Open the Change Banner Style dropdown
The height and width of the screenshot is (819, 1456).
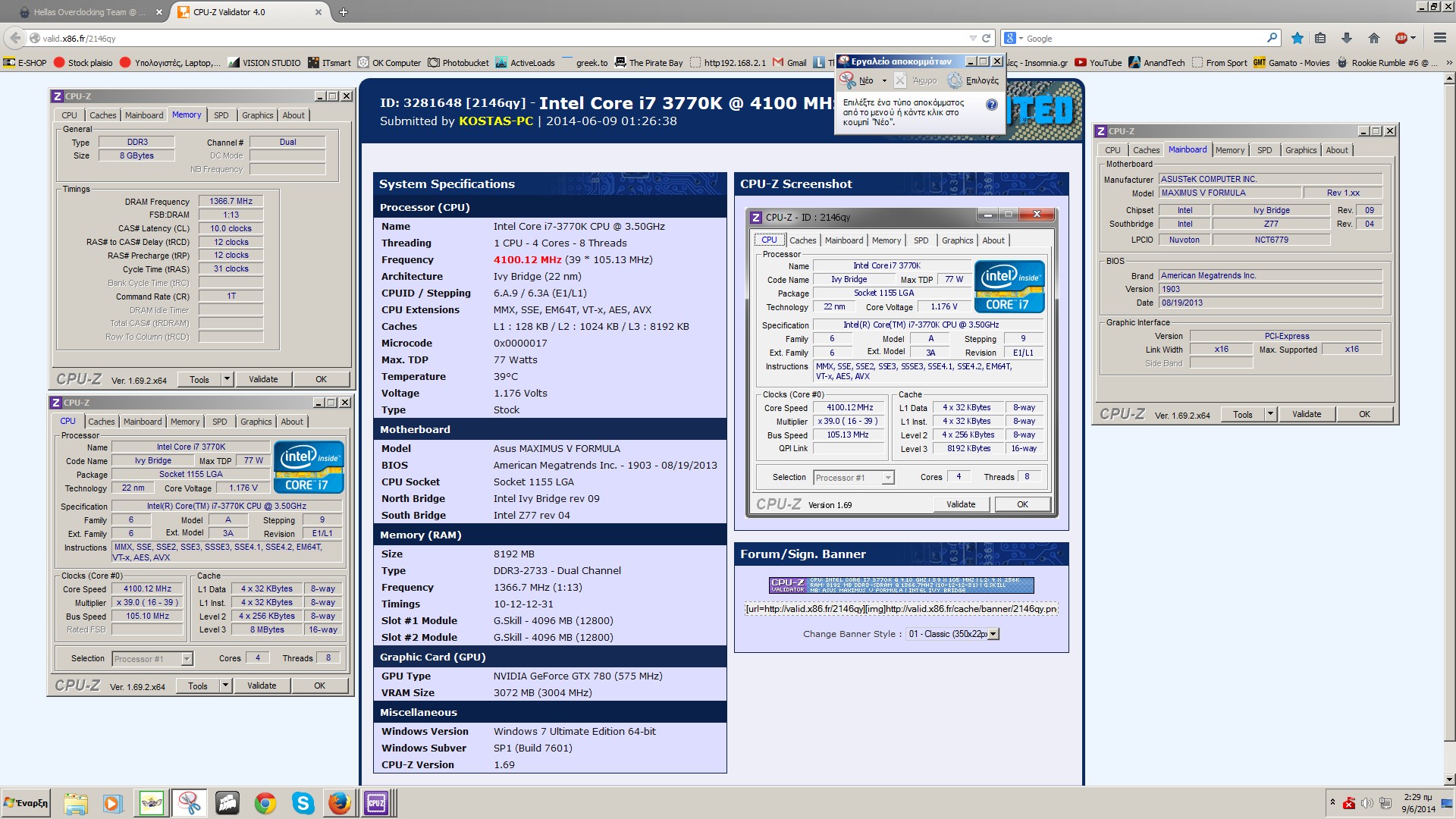pyautogui.click(x=952, y=634)
